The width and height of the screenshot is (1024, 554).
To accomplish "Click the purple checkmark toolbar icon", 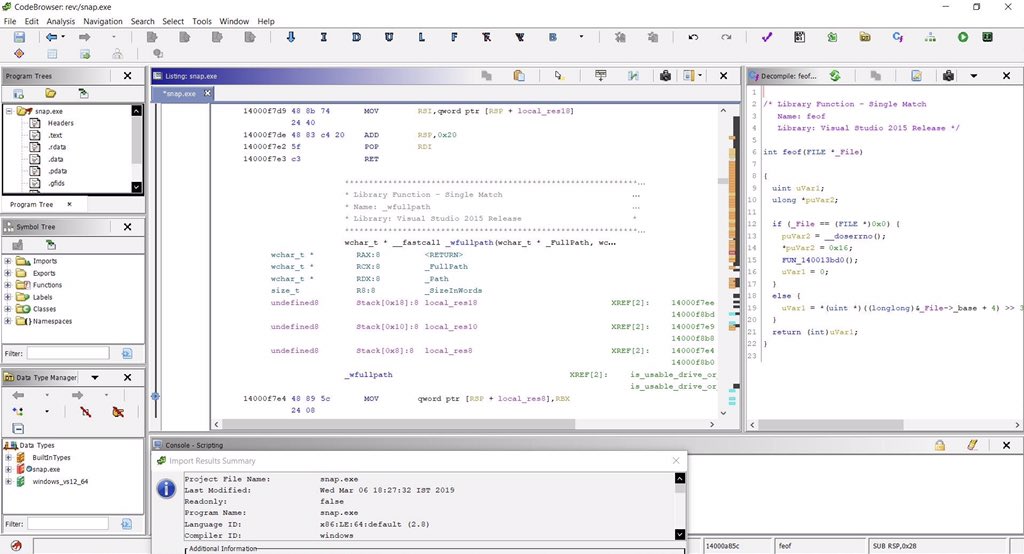I will click(767, 37).
